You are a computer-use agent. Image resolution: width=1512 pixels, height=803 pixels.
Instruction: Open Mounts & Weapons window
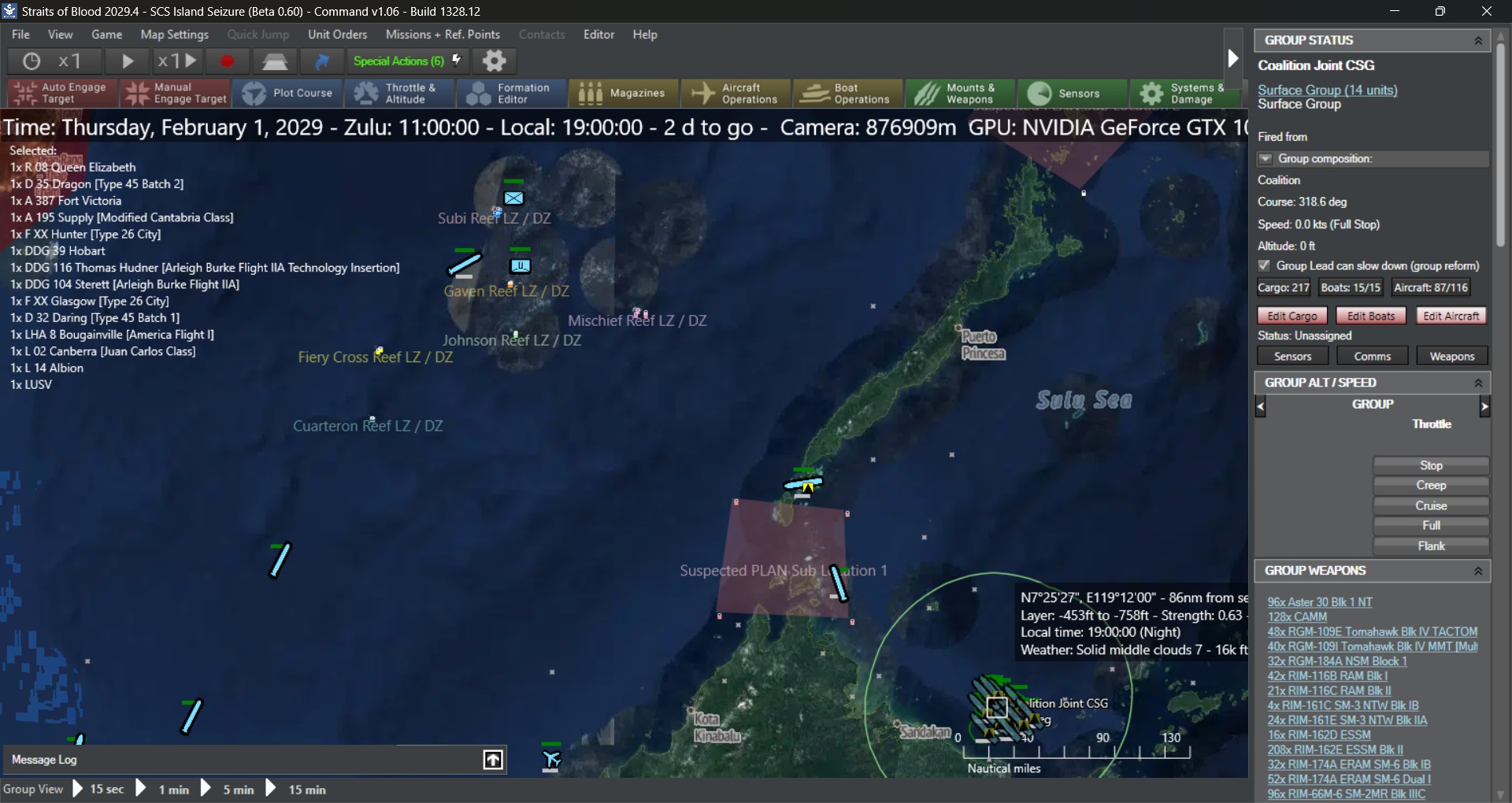(960, 93)
